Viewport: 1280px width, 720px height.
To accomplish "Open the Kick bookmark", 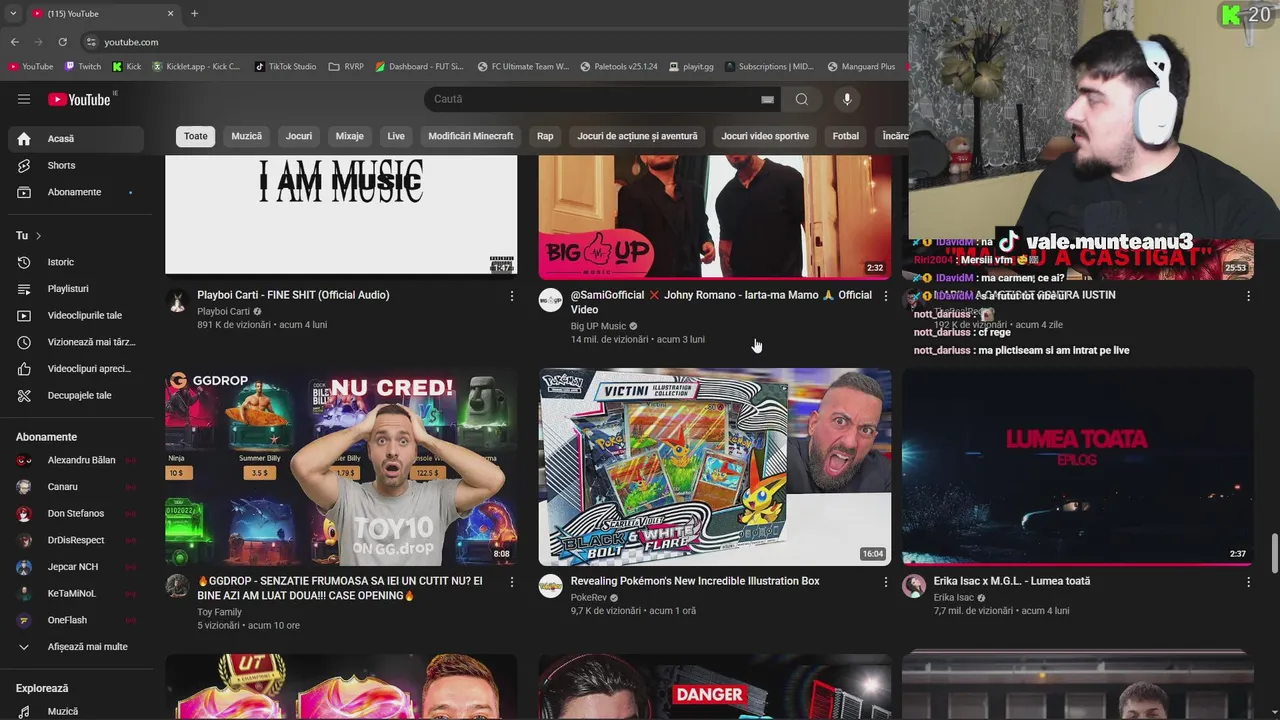I will tap(126, 67).
